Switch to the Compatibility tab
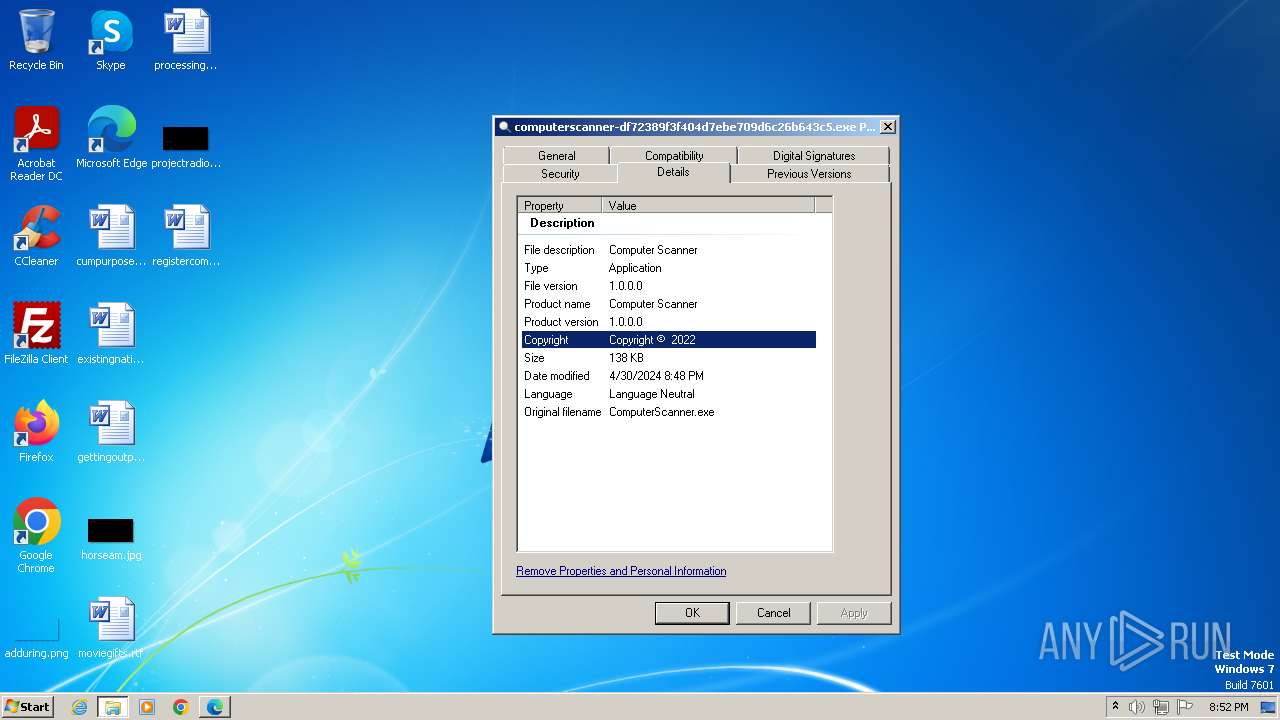 (674, 155)
